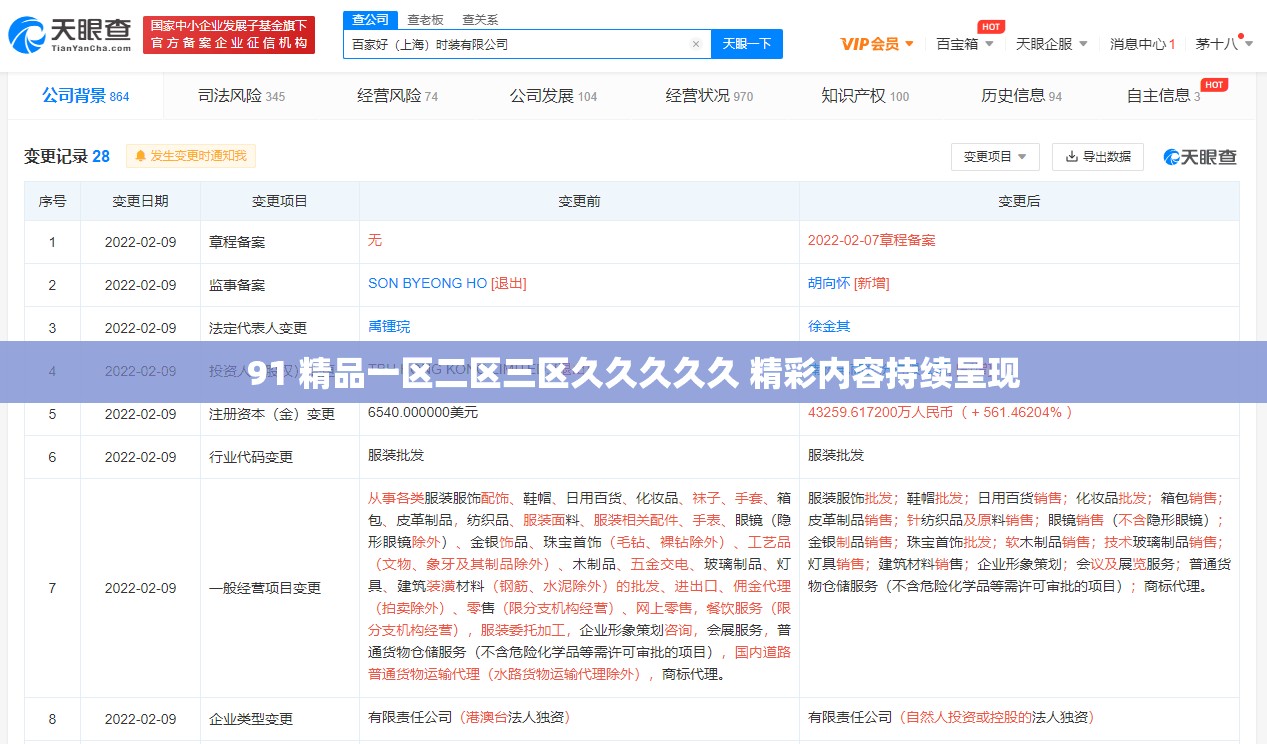
Task: Click the 43259.617200万人民币 value
Action: click(x=882, y=412)
